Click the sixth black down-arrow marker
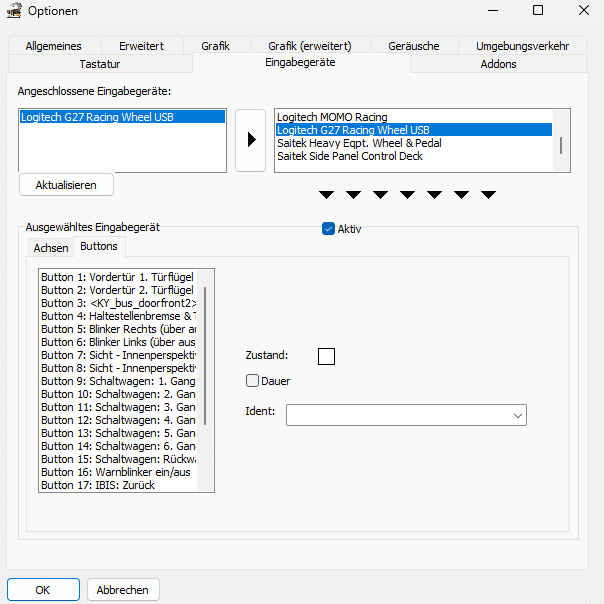Image resolution: width=604 pixels, height=604 pixels. click(x=461, y=195)
